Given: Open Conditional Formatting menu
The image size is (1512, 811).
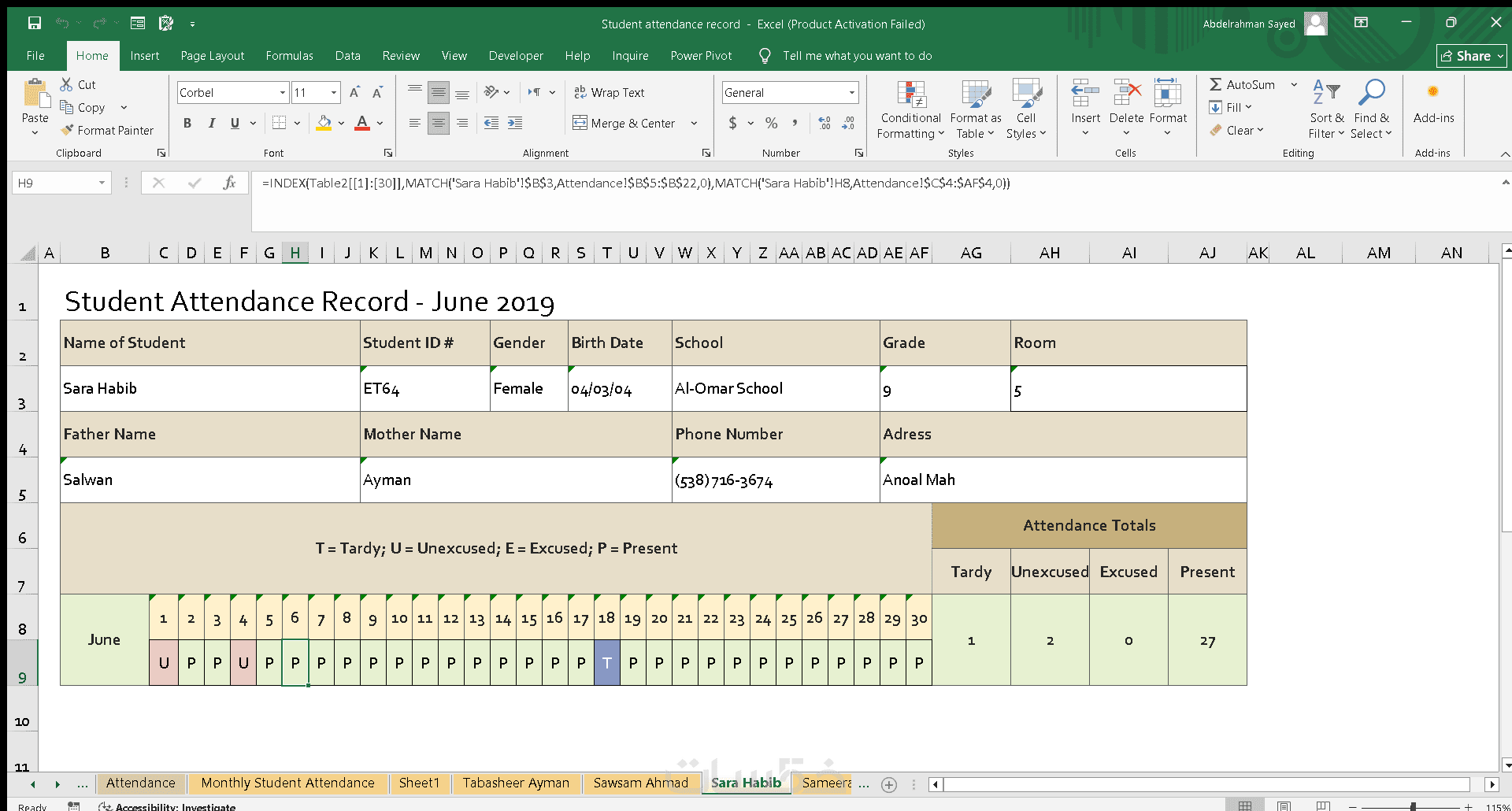Looking at the screenshot, I should pyautogui.click(x=910, y=110).
